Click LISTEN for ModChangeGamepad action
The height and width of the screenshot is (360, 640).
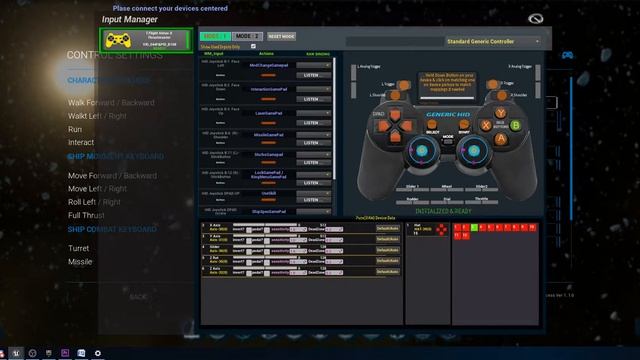point(313,76)
